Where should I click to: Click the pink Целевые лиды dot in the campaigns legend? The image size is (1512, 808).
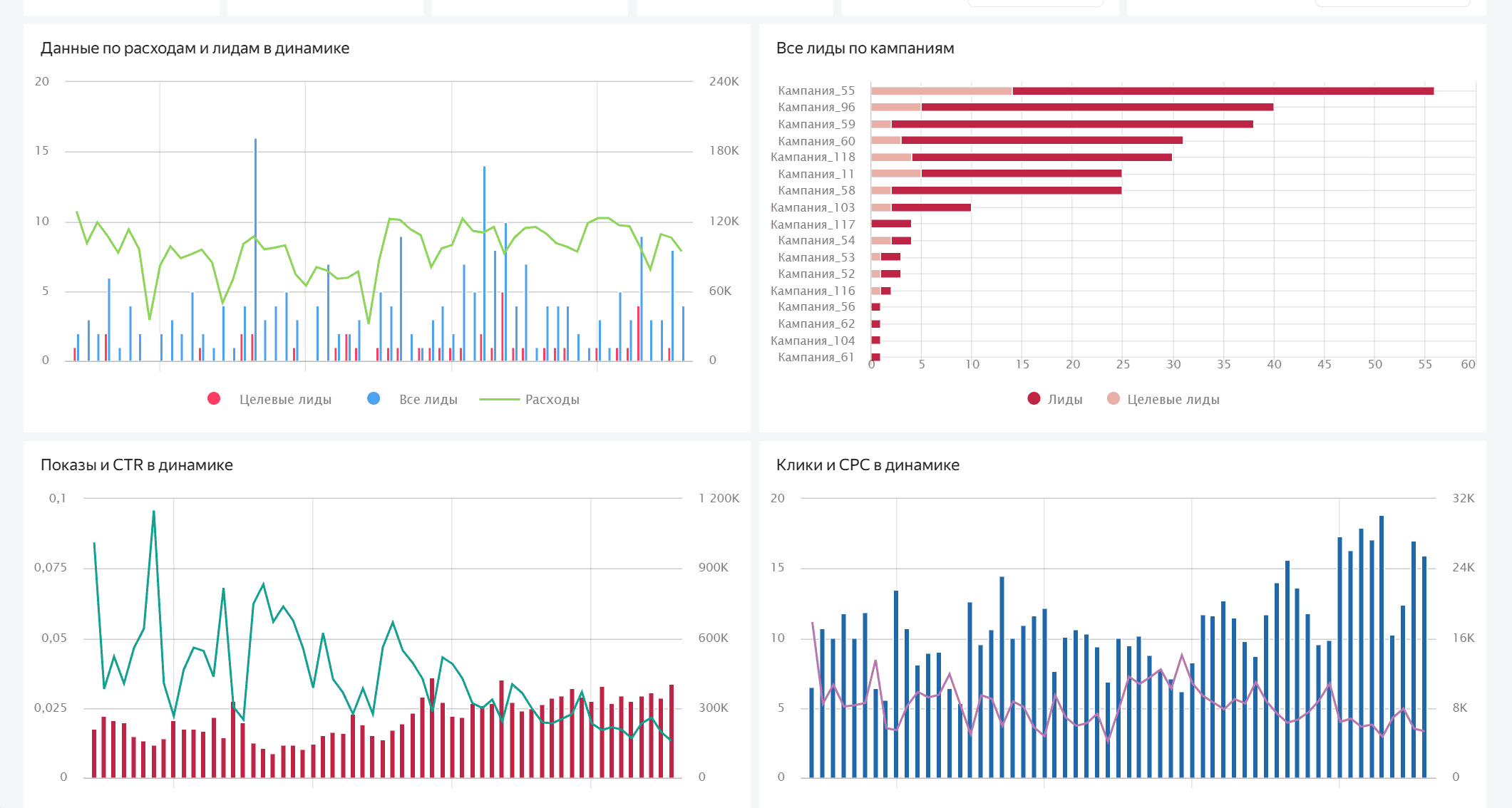click(x=1114, y=399)
